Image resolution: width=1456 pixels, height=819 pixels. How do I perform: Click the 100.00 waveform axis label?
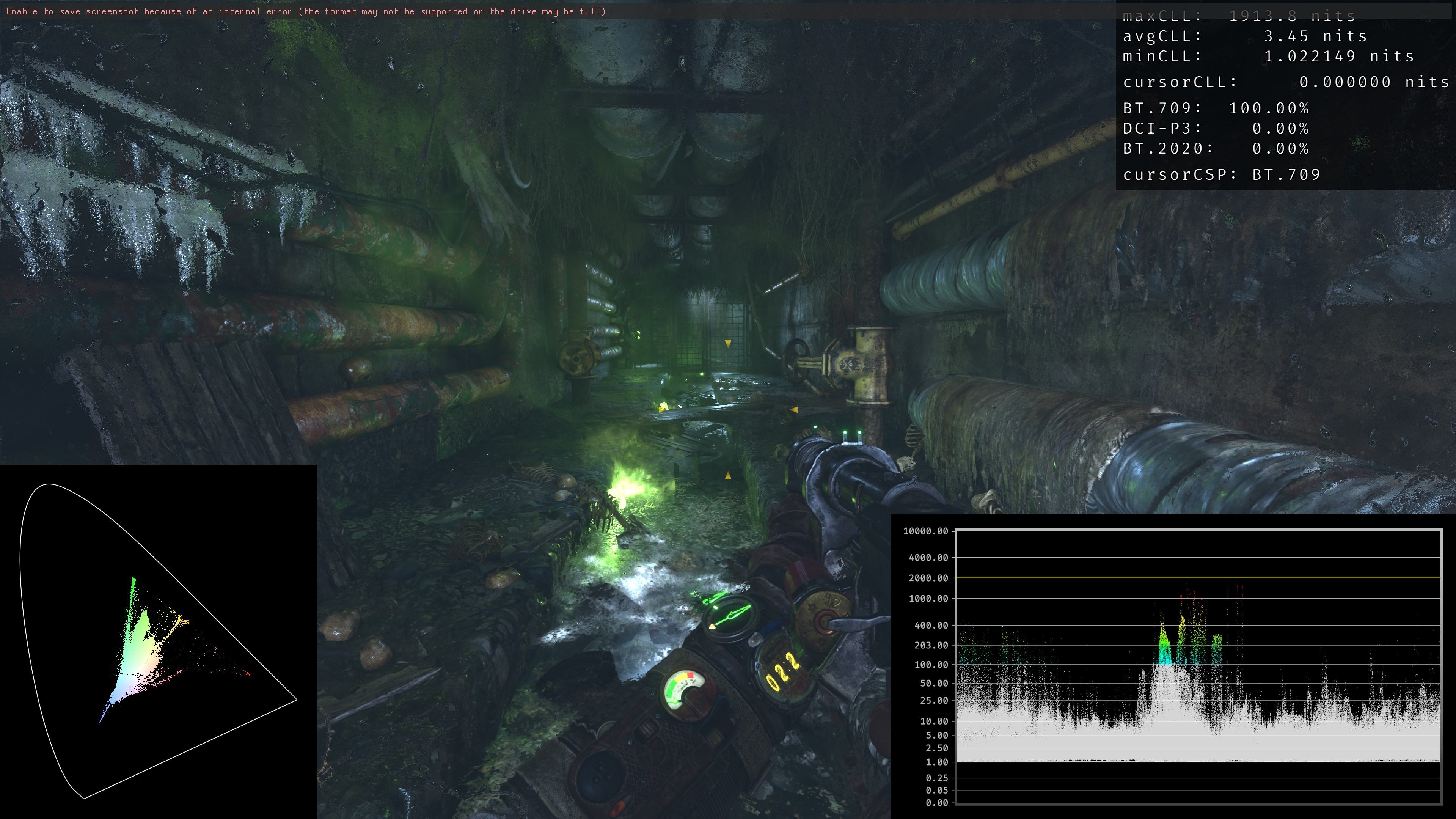[931, 665]
